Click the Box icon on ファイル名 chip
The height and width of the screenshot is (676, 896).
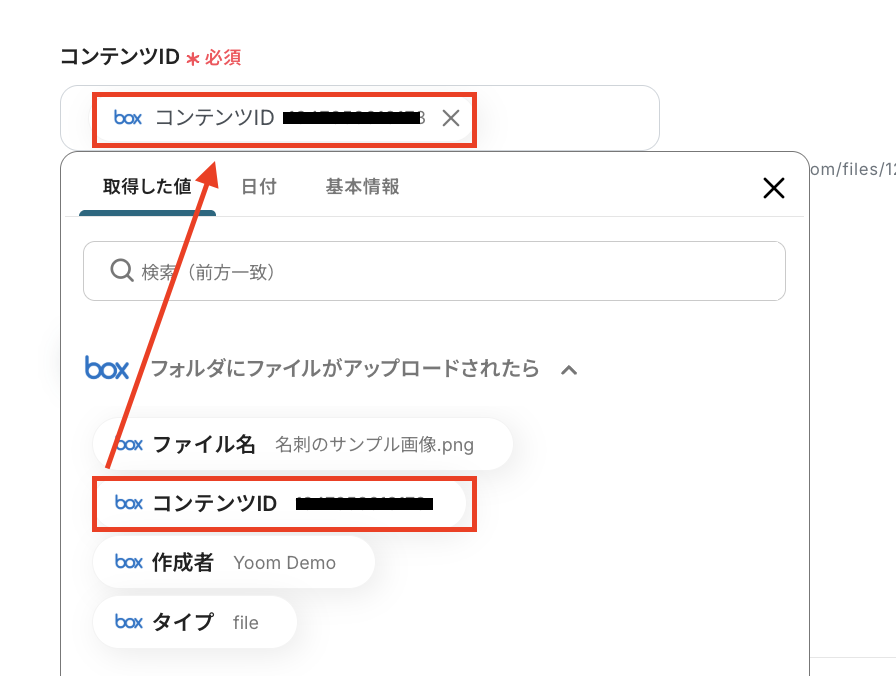[129, 445]
